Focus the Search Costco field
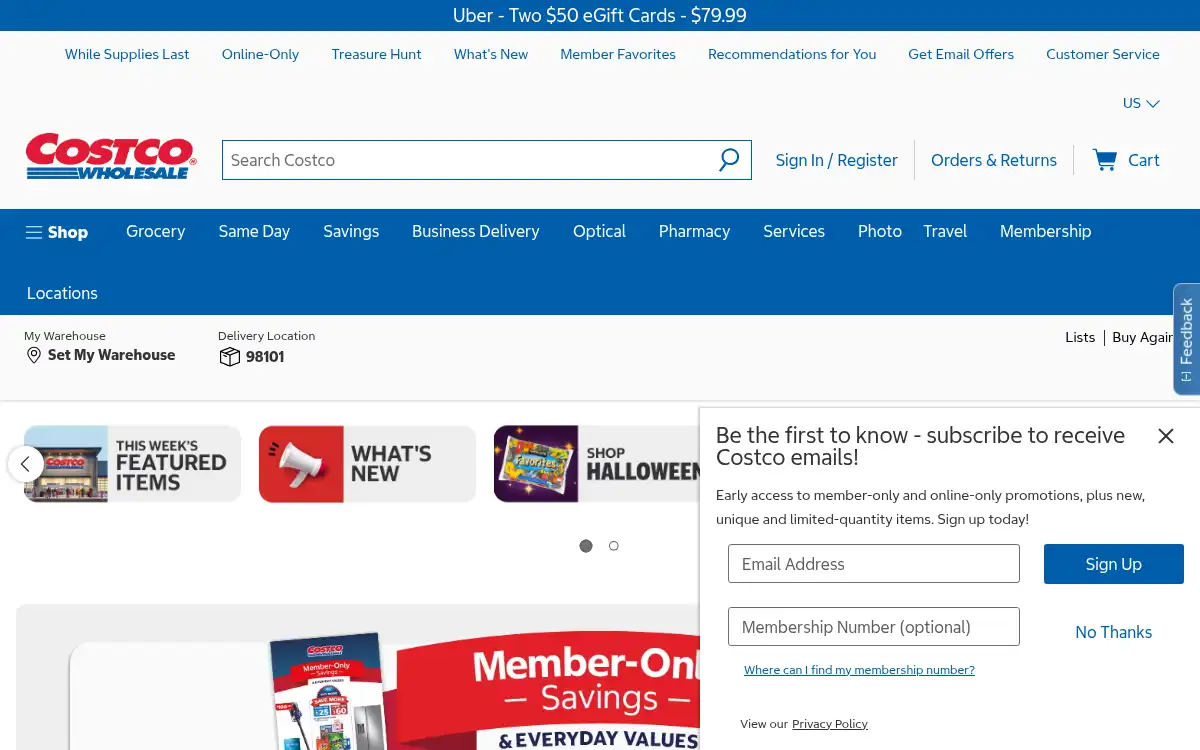The image size is (1200, 750). tap(487, 160)
